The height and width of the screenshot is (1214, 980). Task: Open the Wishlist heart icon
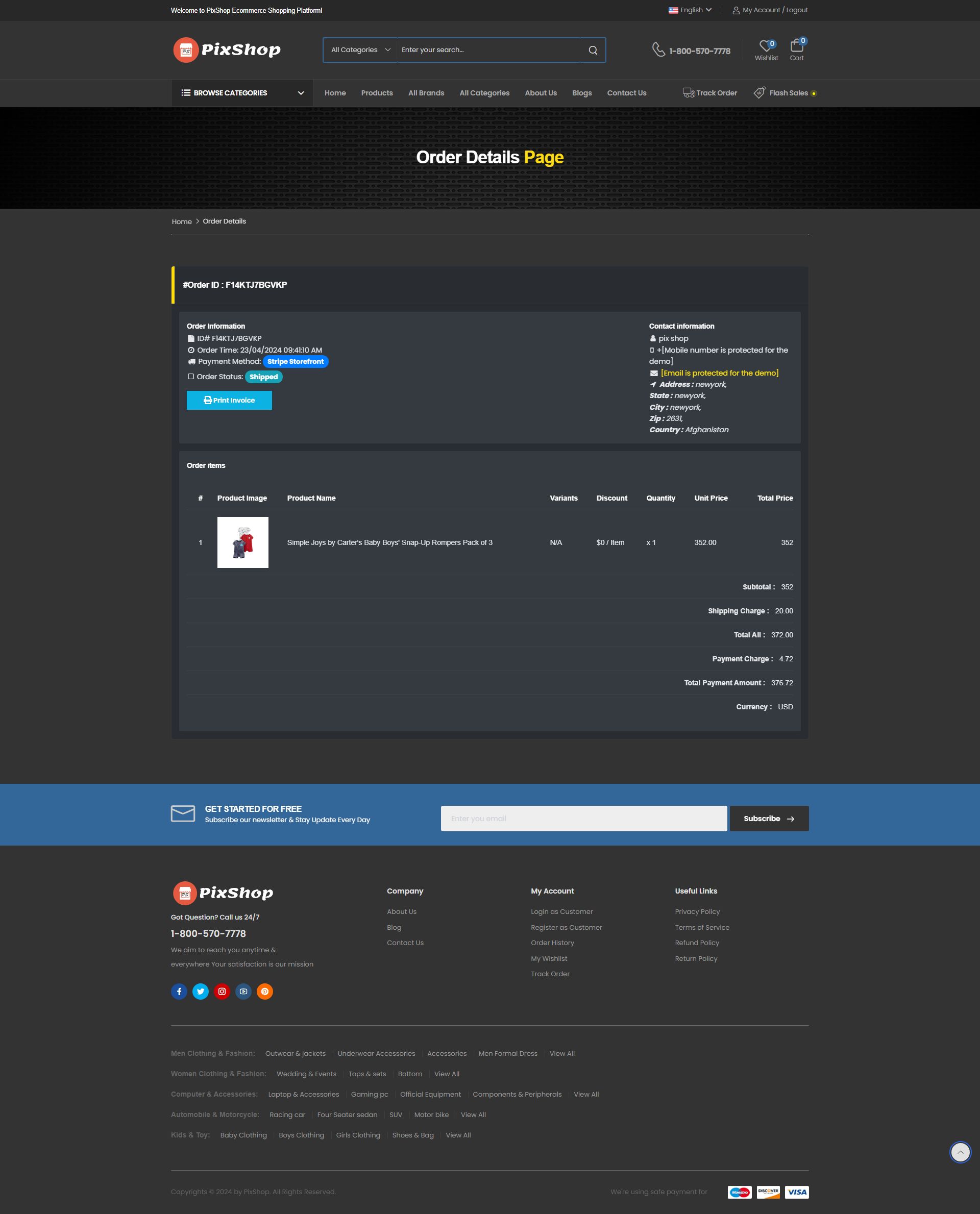766,46
